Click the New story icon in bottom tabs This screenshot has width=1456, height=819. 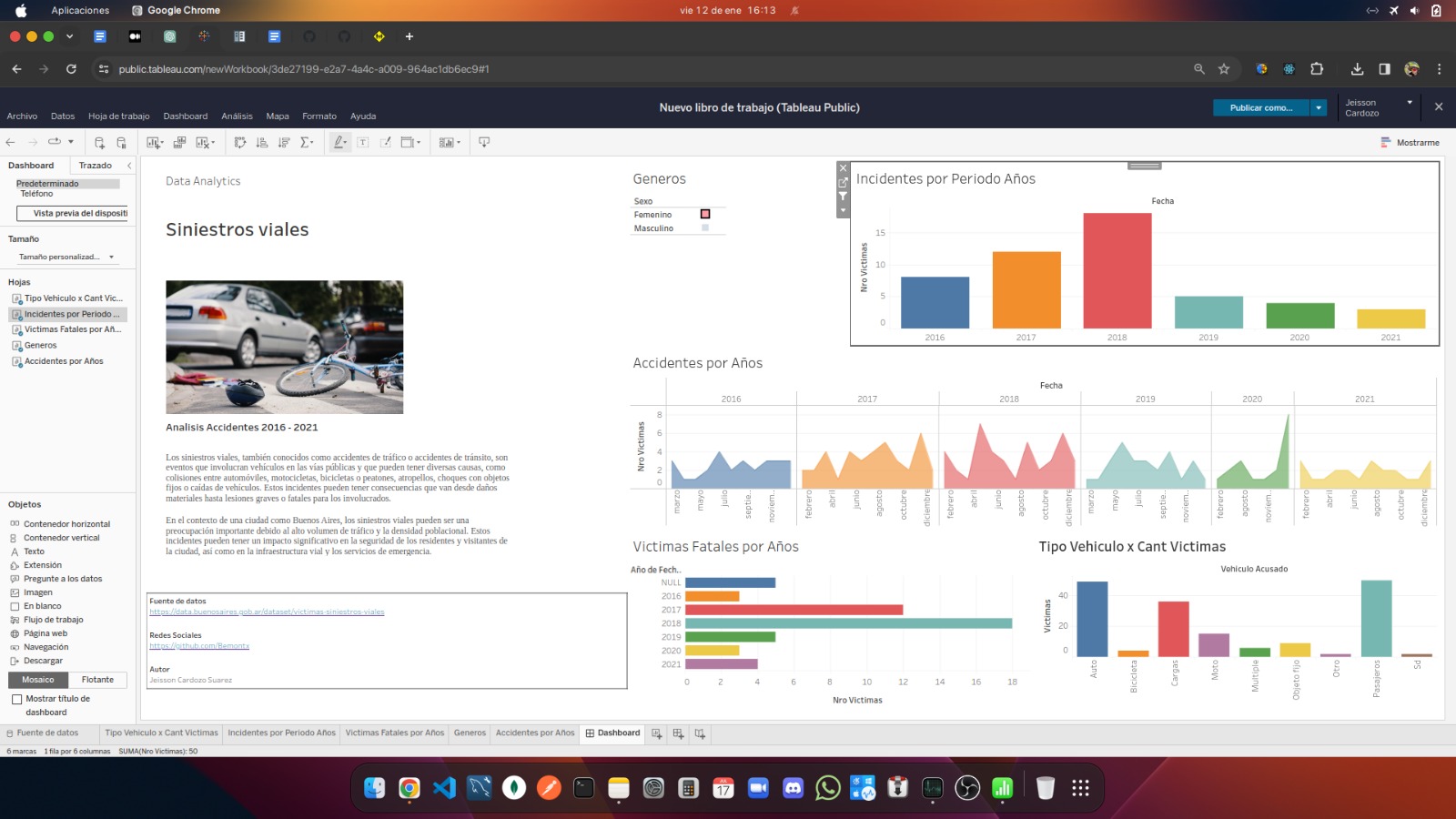click(700, 733)
